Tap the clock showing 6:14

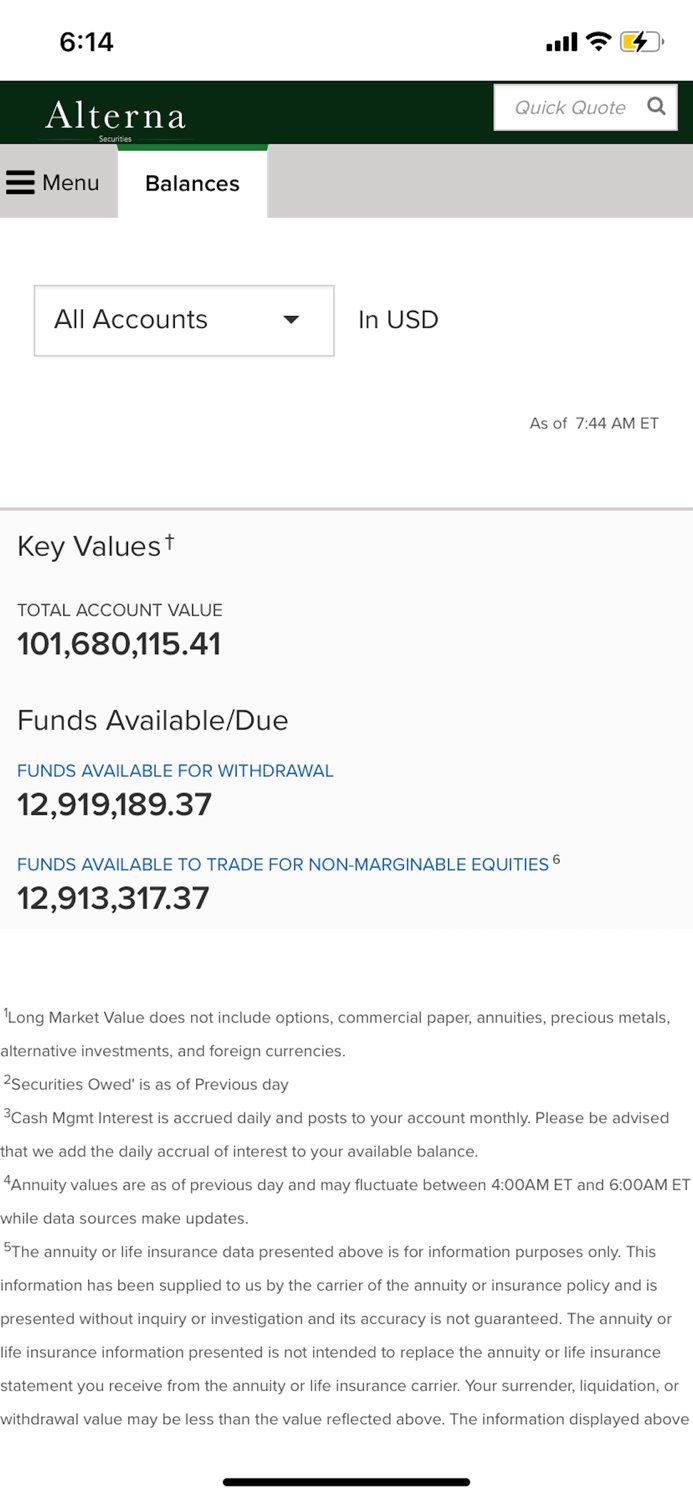(x=88, y=41)
